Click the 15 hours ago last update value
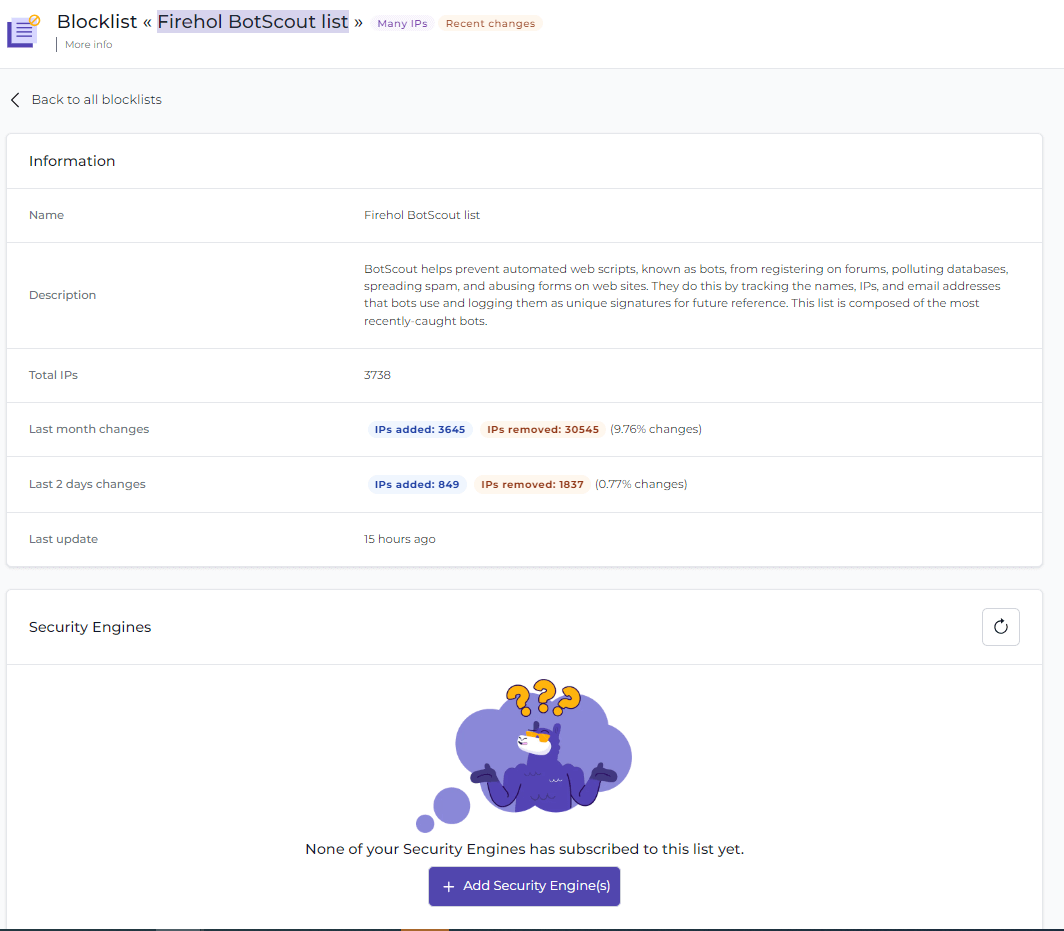The height and width of the screenshot is (931, 1064). coord(399,539)
